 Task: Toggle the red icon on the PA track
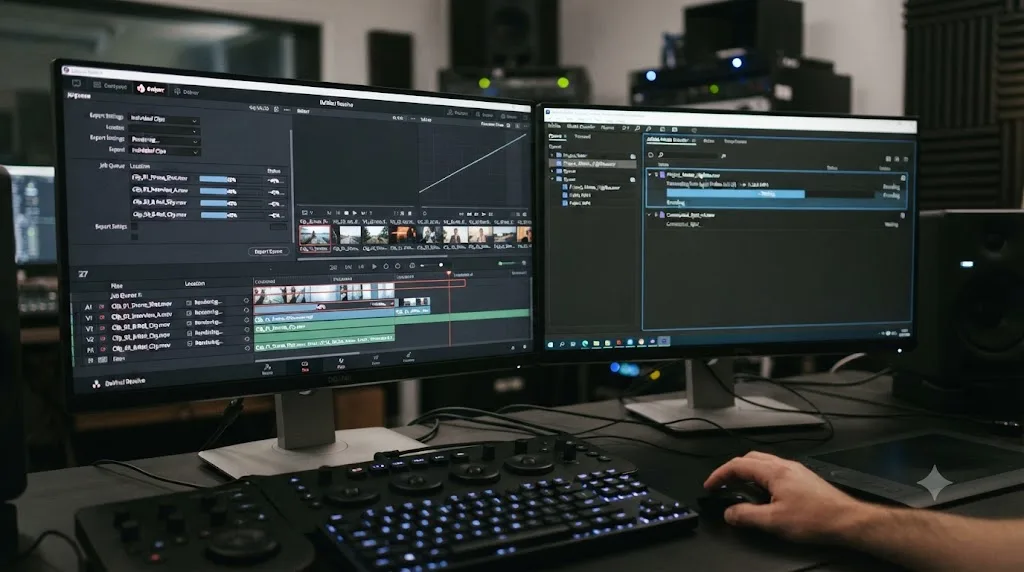(102, 349)
